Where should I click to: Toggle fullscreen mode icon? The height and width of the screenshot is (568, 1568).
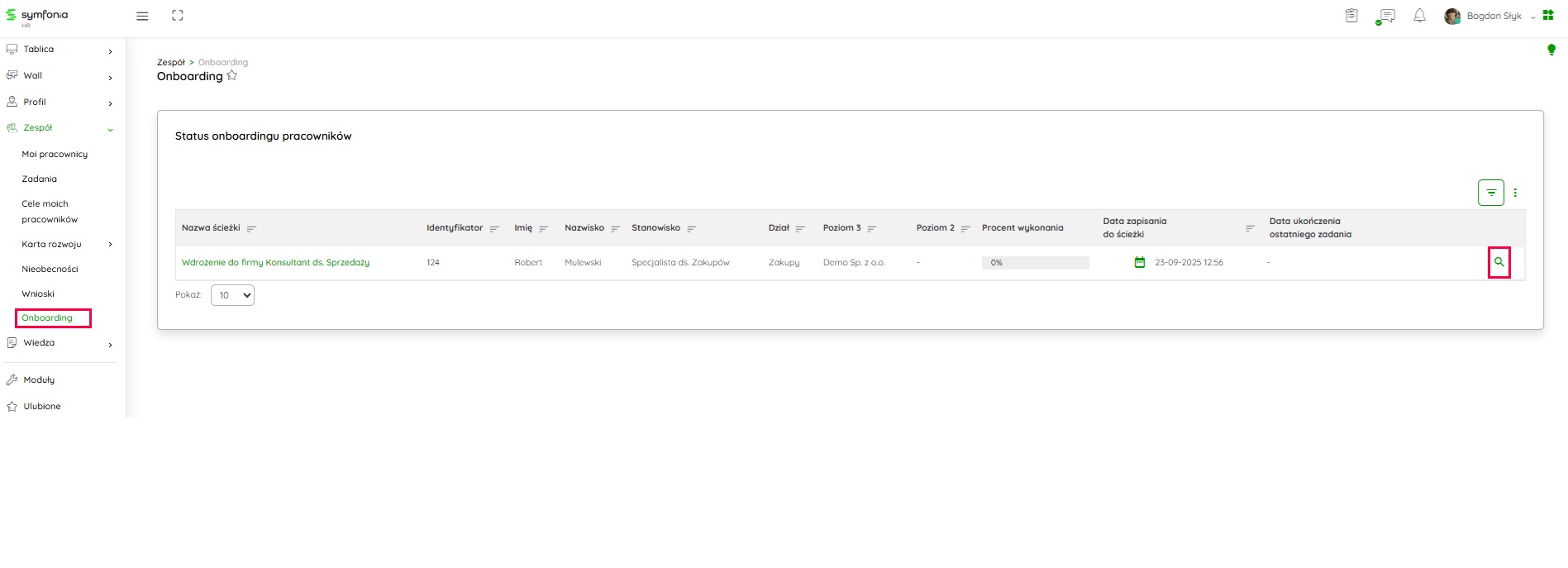tap(177, 16)
